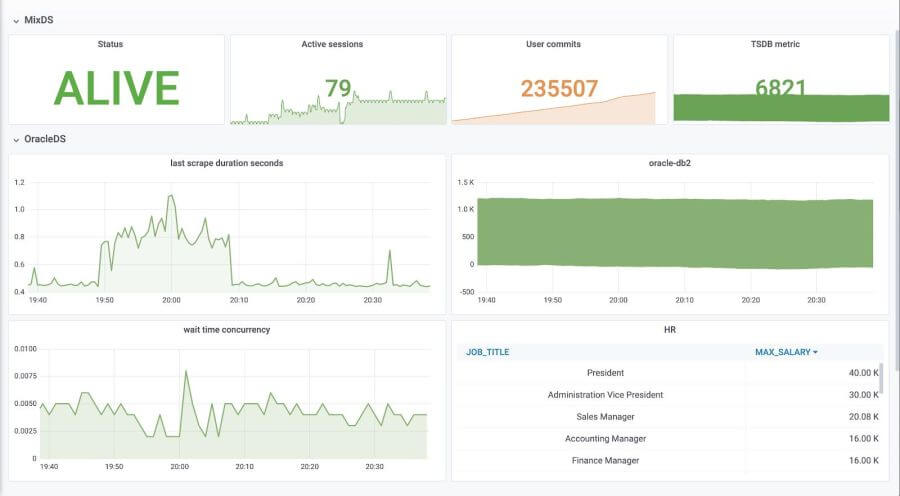Click the MixDS row title

(38, 20)
